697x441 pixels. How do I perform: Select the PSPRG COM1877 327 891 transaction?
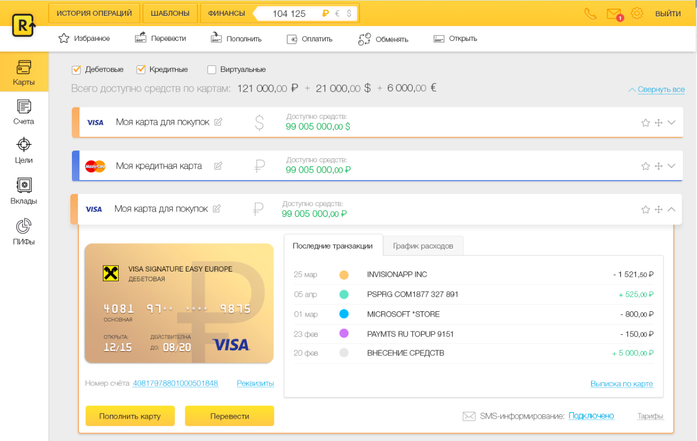pos(473,294)
